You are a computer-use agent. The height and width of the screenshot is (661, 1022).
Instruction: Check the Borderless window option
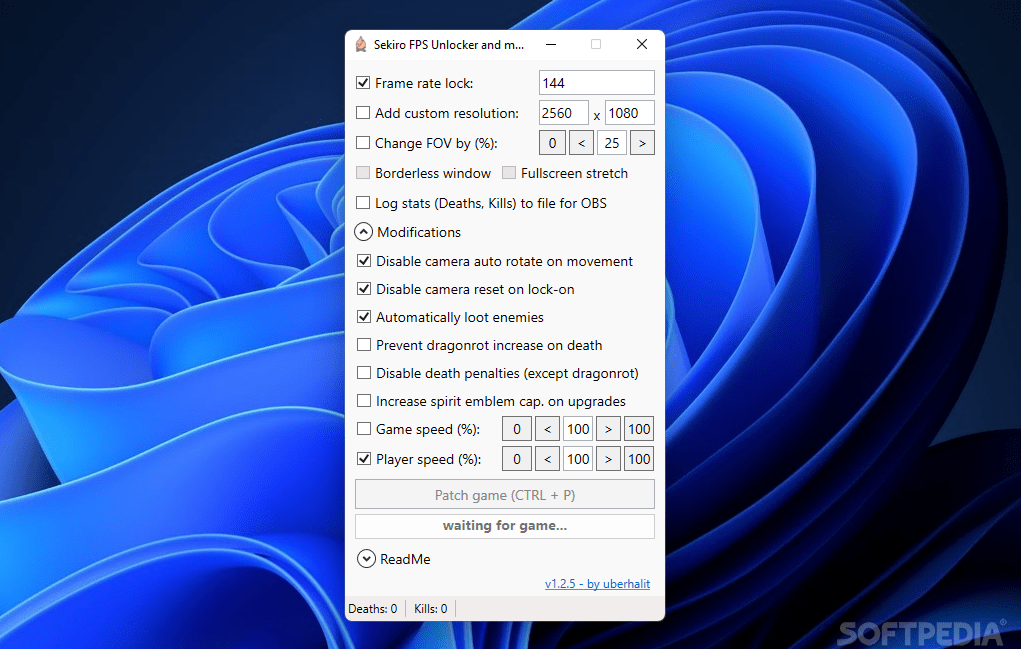coord(363,173)
